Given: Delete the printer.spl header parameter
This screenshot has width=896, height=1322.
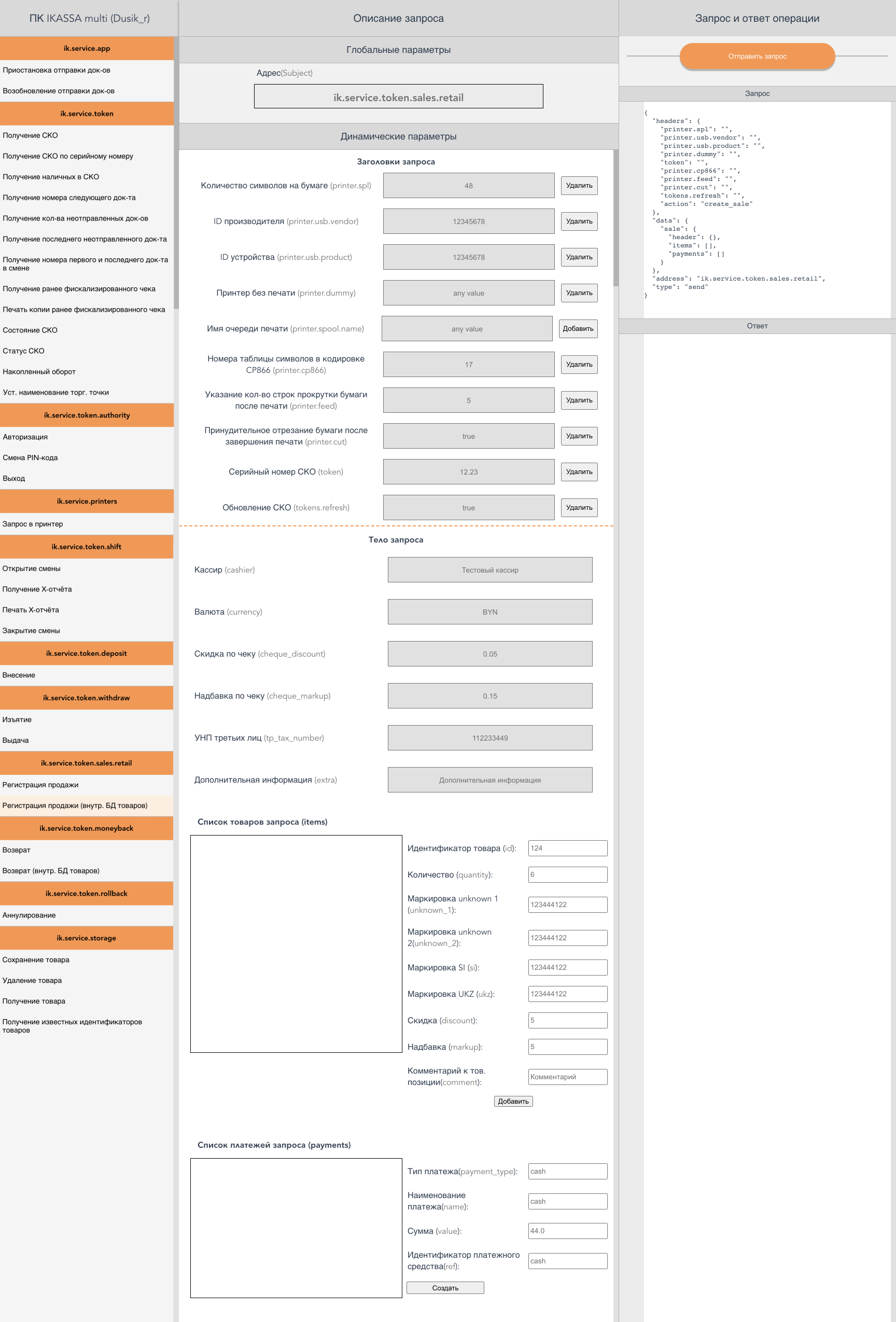Looking at the screenshot, I should coord(579,186).
